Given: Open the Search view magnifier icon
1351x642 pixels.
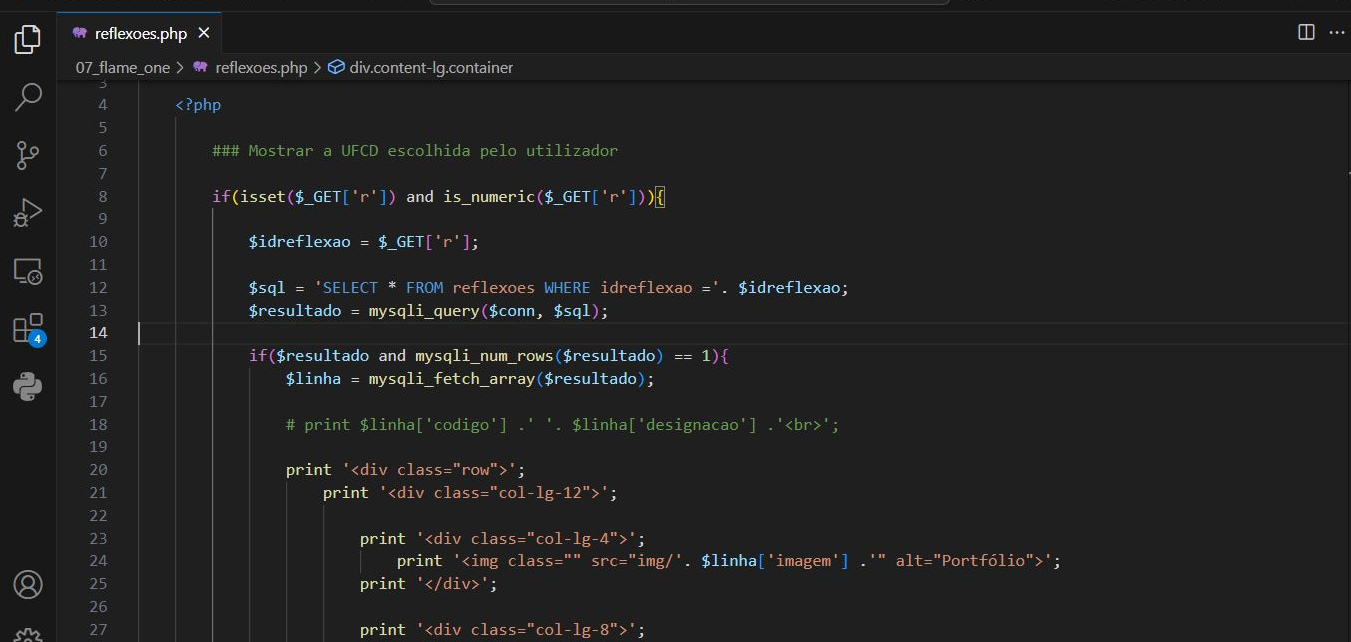Looking at the screenshot, I should pos(28,97).
